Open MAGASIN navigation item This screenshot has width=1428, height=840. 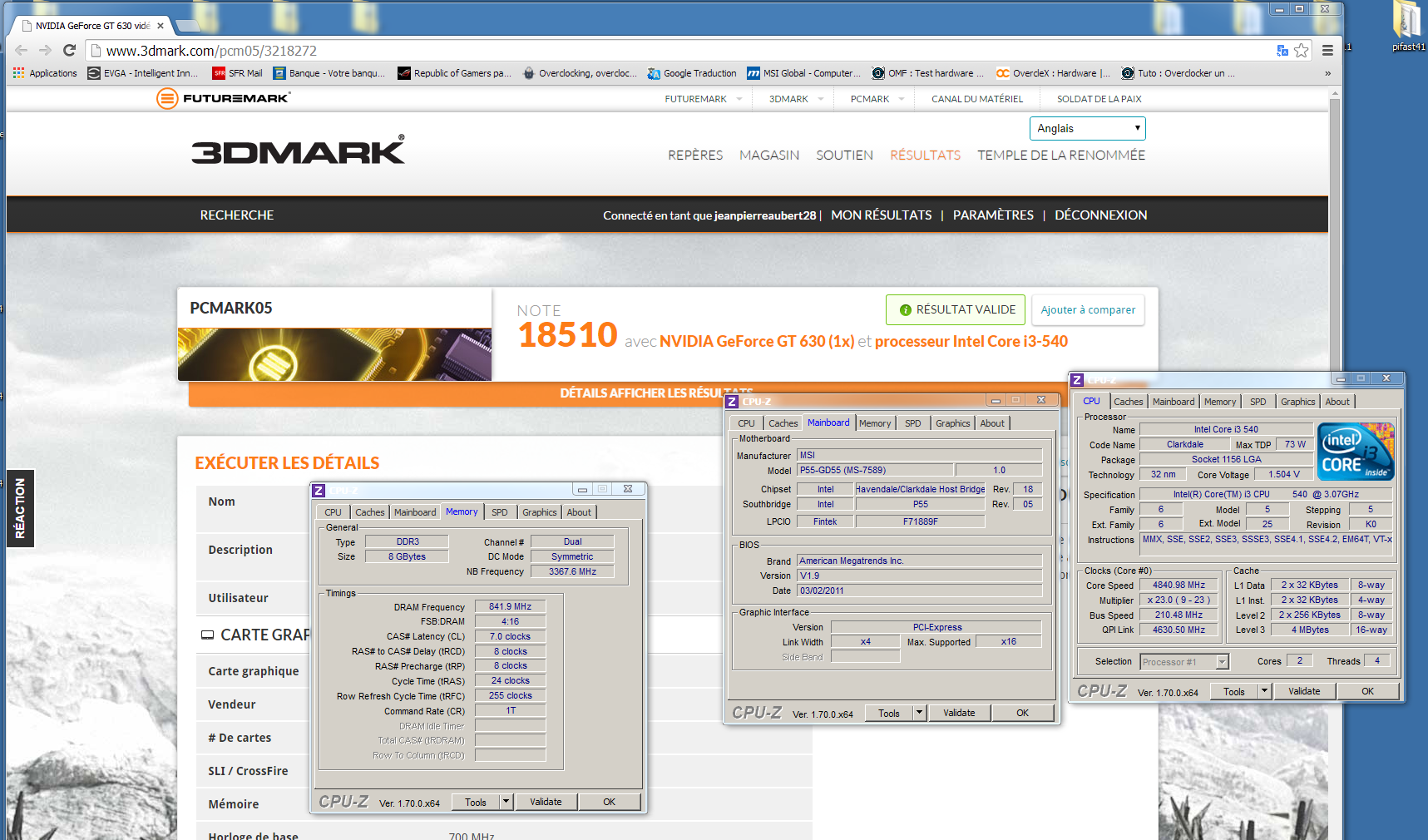point(769,156)
